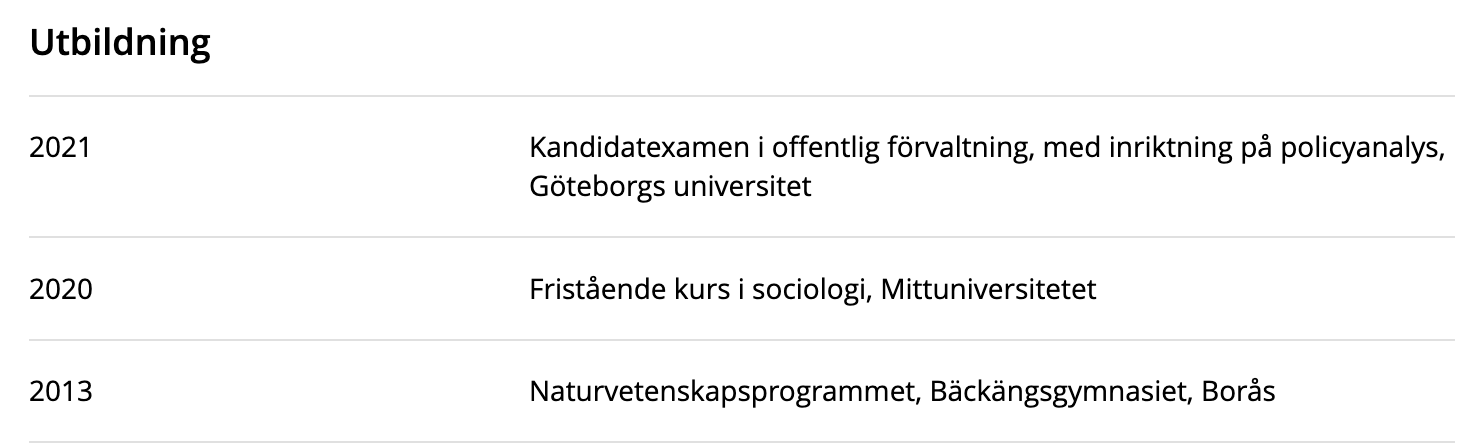This screenshot has width=1478, height=444.
Task: Select the year 2020 entry
Action: tap(61, 290)
